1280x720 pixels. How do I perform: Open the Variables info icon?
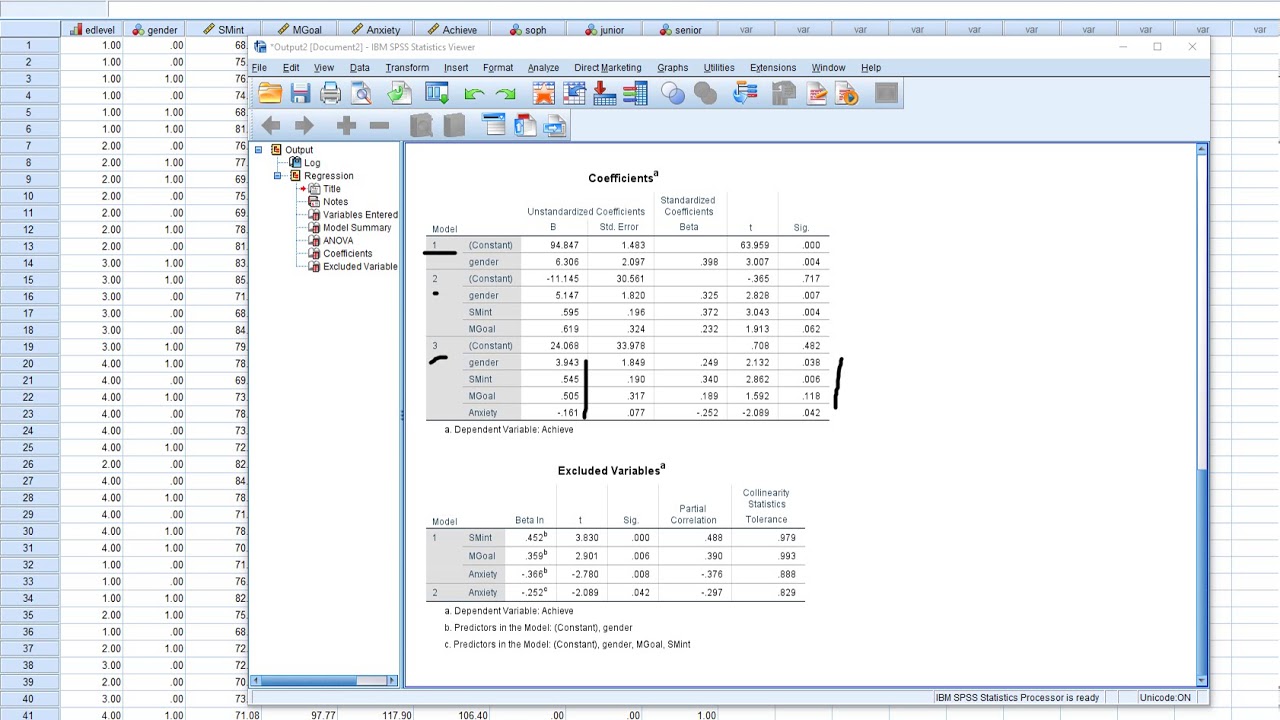pos(635,94)
